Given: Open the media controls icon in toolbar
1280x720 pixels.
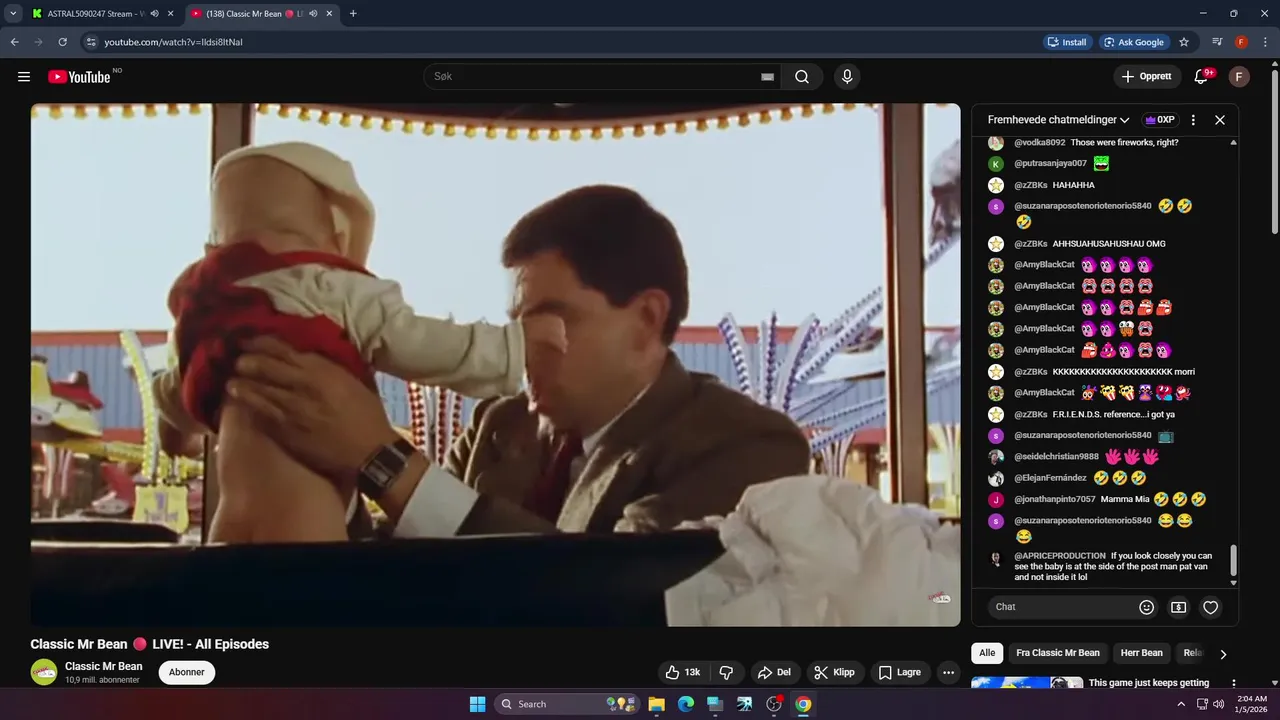Looking at the screenshot, I should pos(1217,42).
